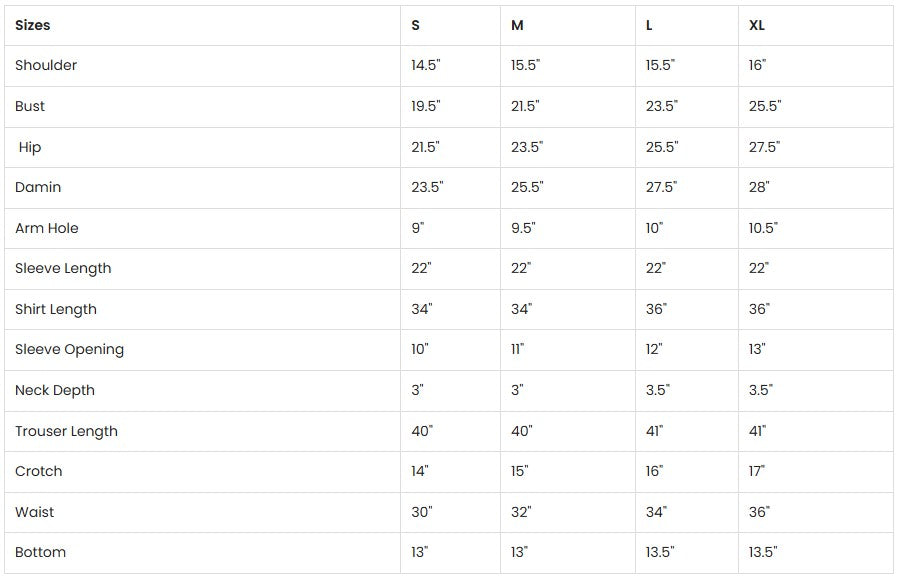The image size is (897, 578).
Task: Select the Damin row label
Action: pos(38,187)
